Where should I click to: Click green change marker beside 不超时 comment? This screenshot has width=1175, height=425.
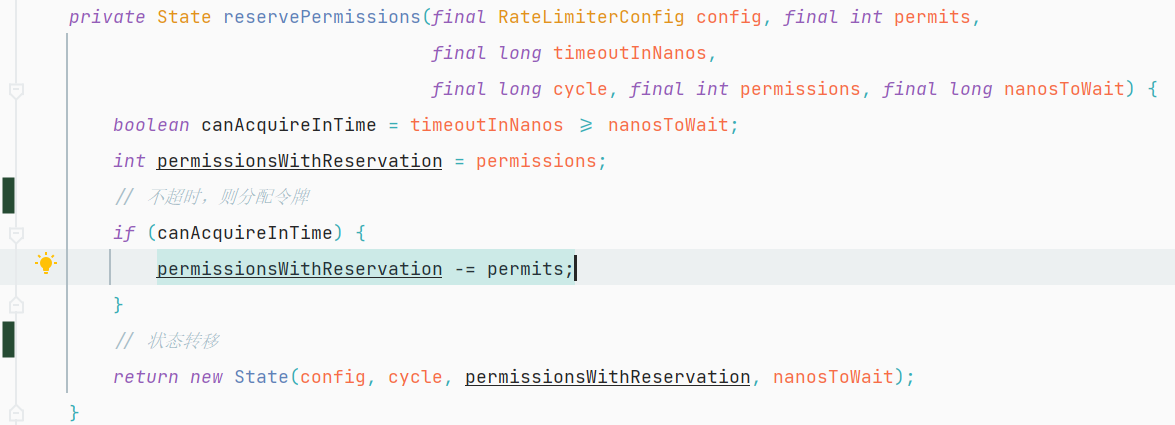(x=8, y=196)
